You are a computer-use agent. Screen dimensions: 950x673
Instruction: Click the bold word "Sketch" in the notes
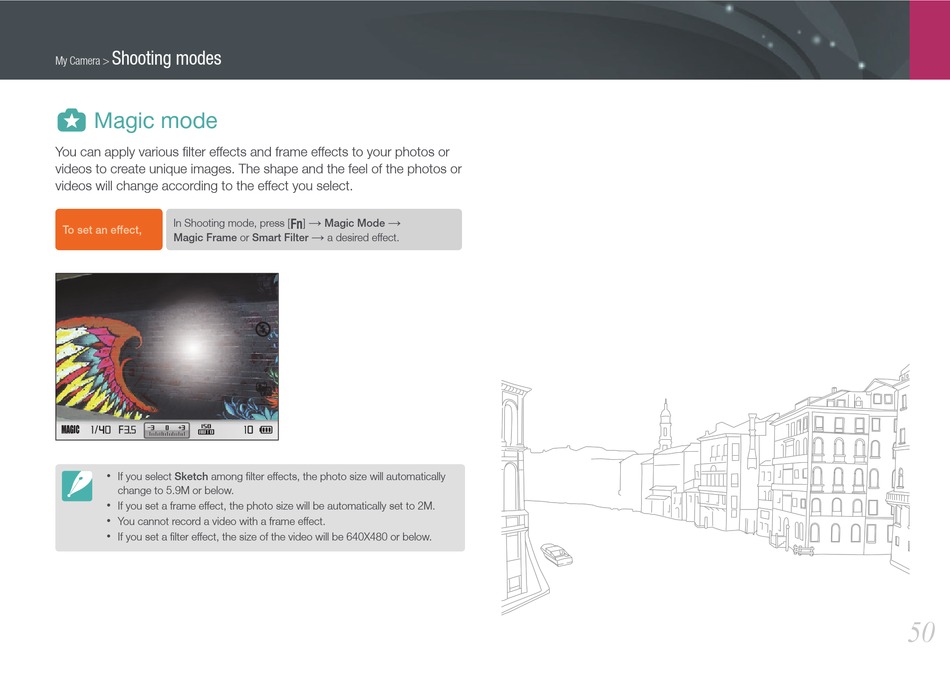191,476
